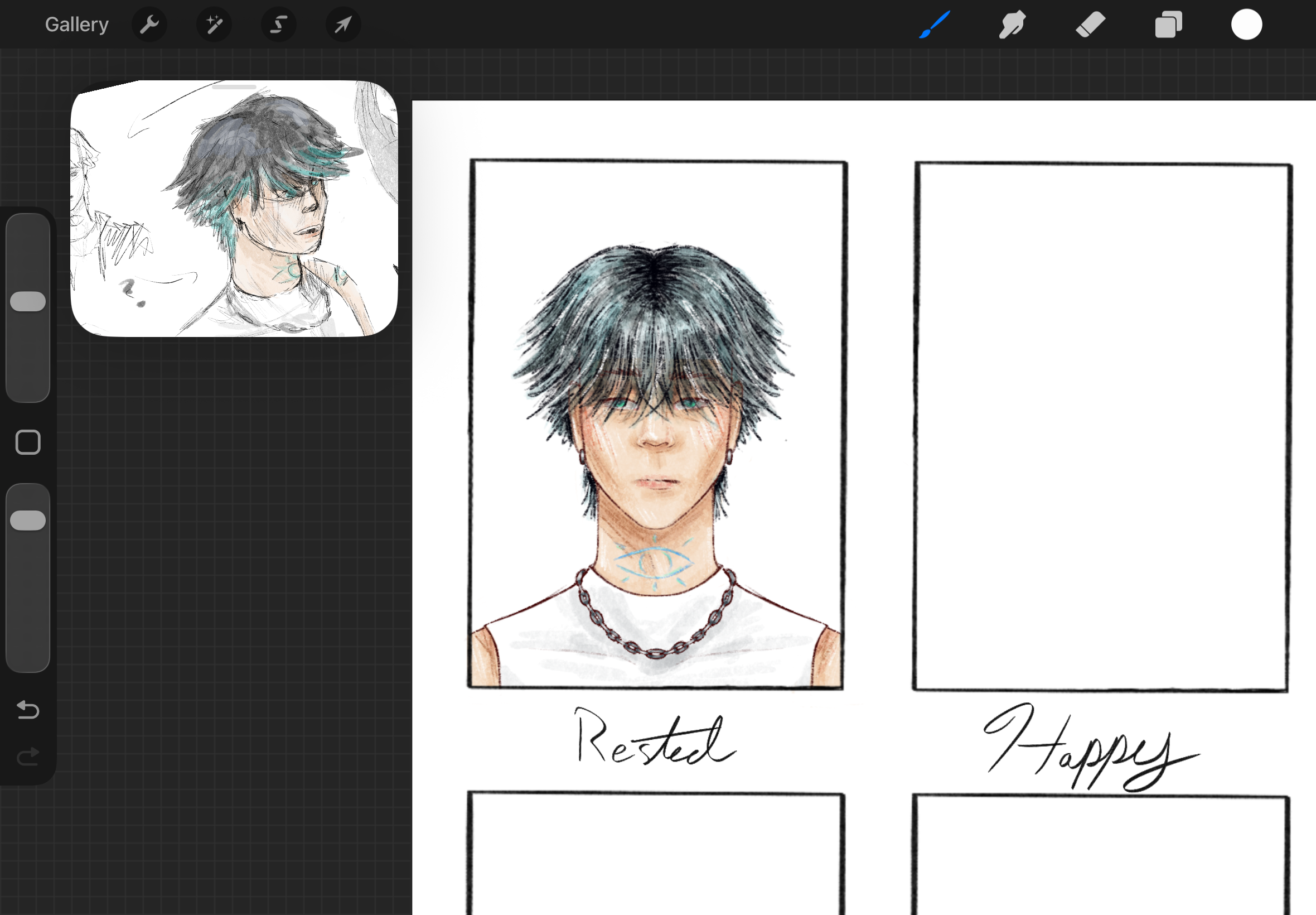1316x915 pixels.
Task: Click the eye tattoo on the neck
Action: pos(654,561)
